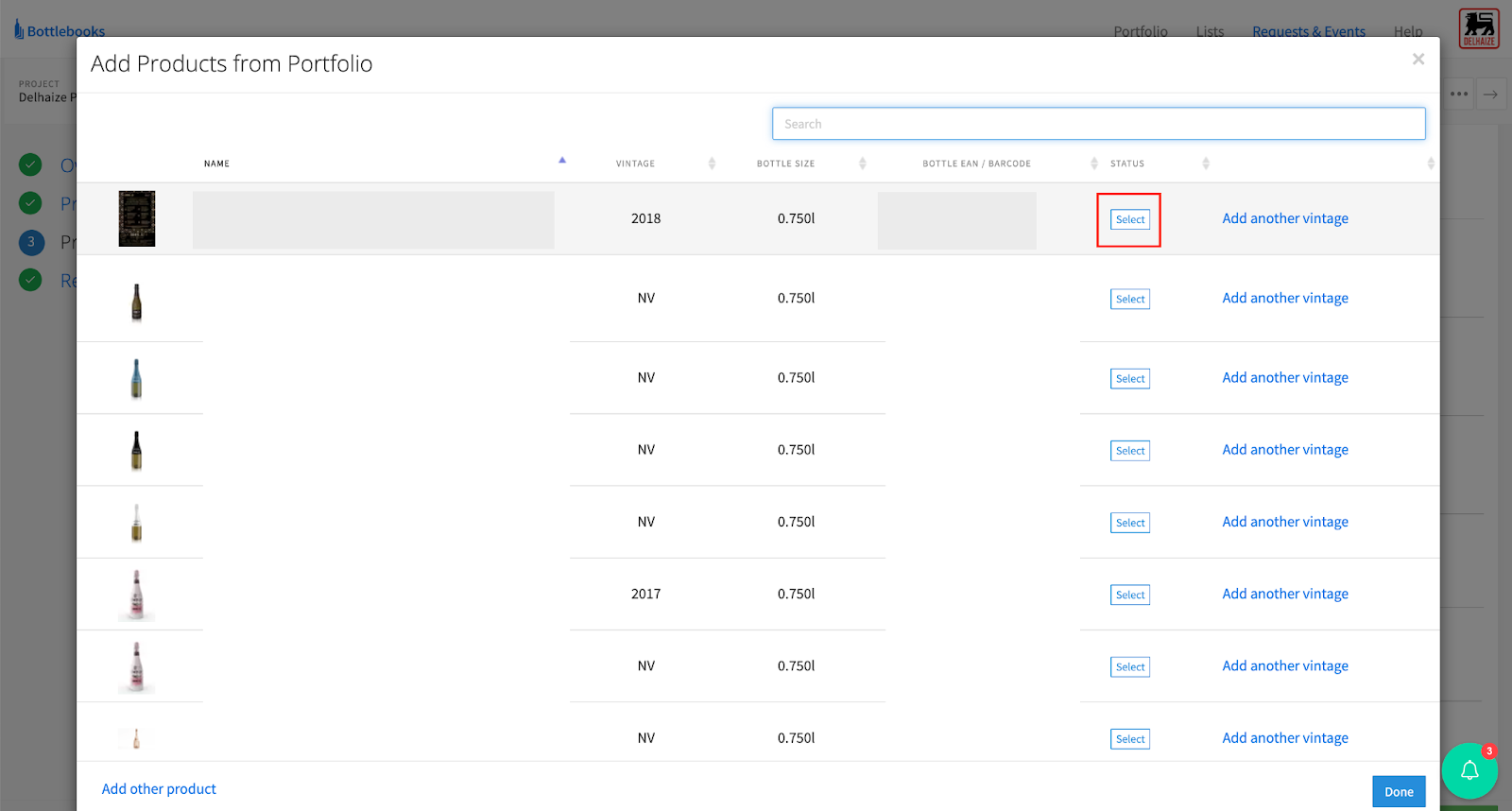
Task: Click the second row dark bottle thumbnail
Action: pos(137,302)
